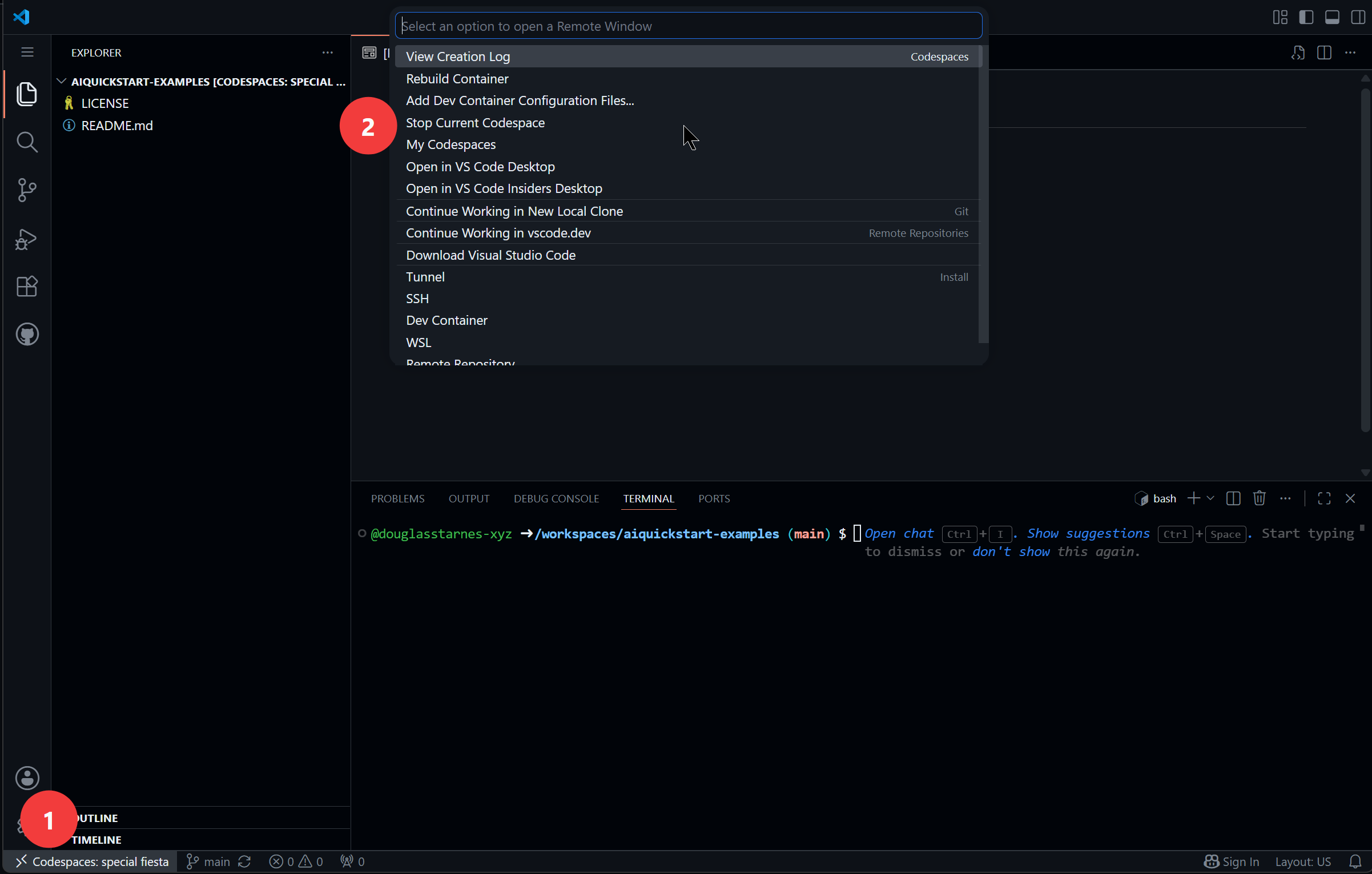Screen dimensions: 1372x874
Task: Focus the Remote Window option input
Action: tap(688, 26)
